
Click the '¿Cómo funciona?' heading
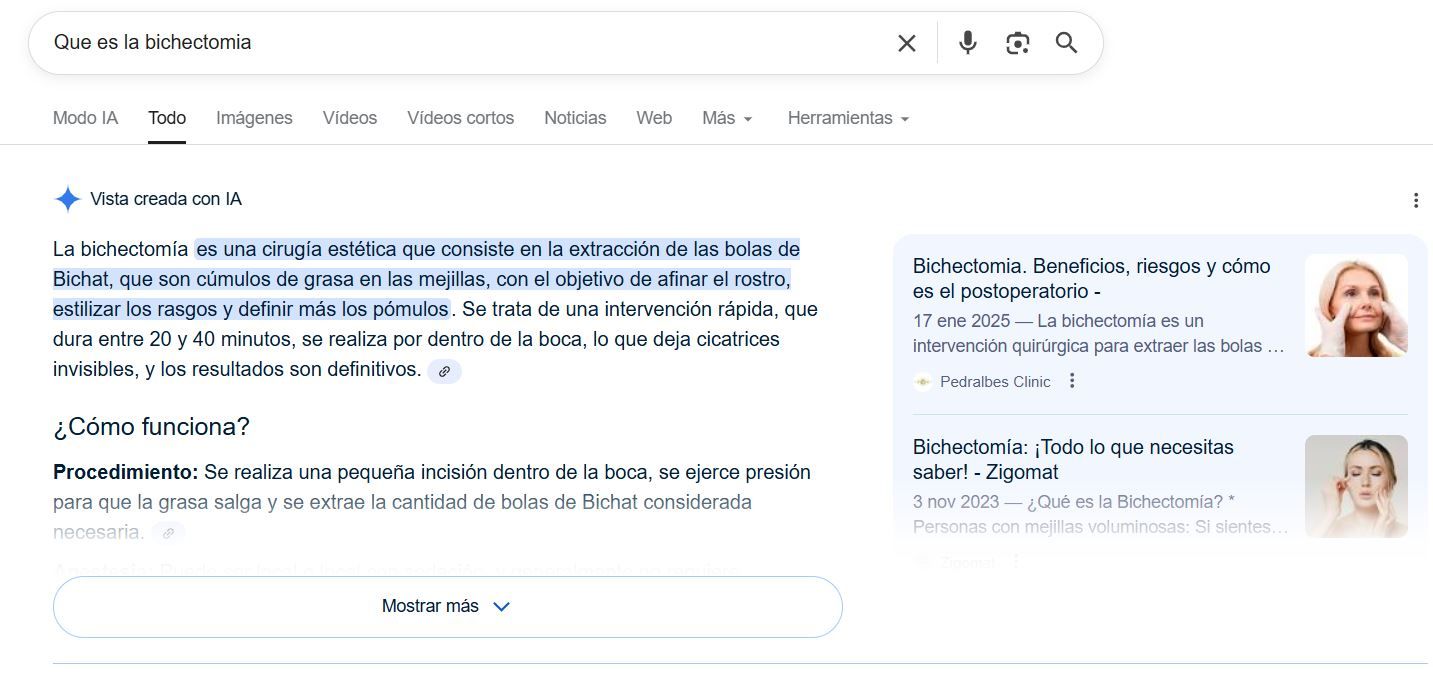[151, 427]
